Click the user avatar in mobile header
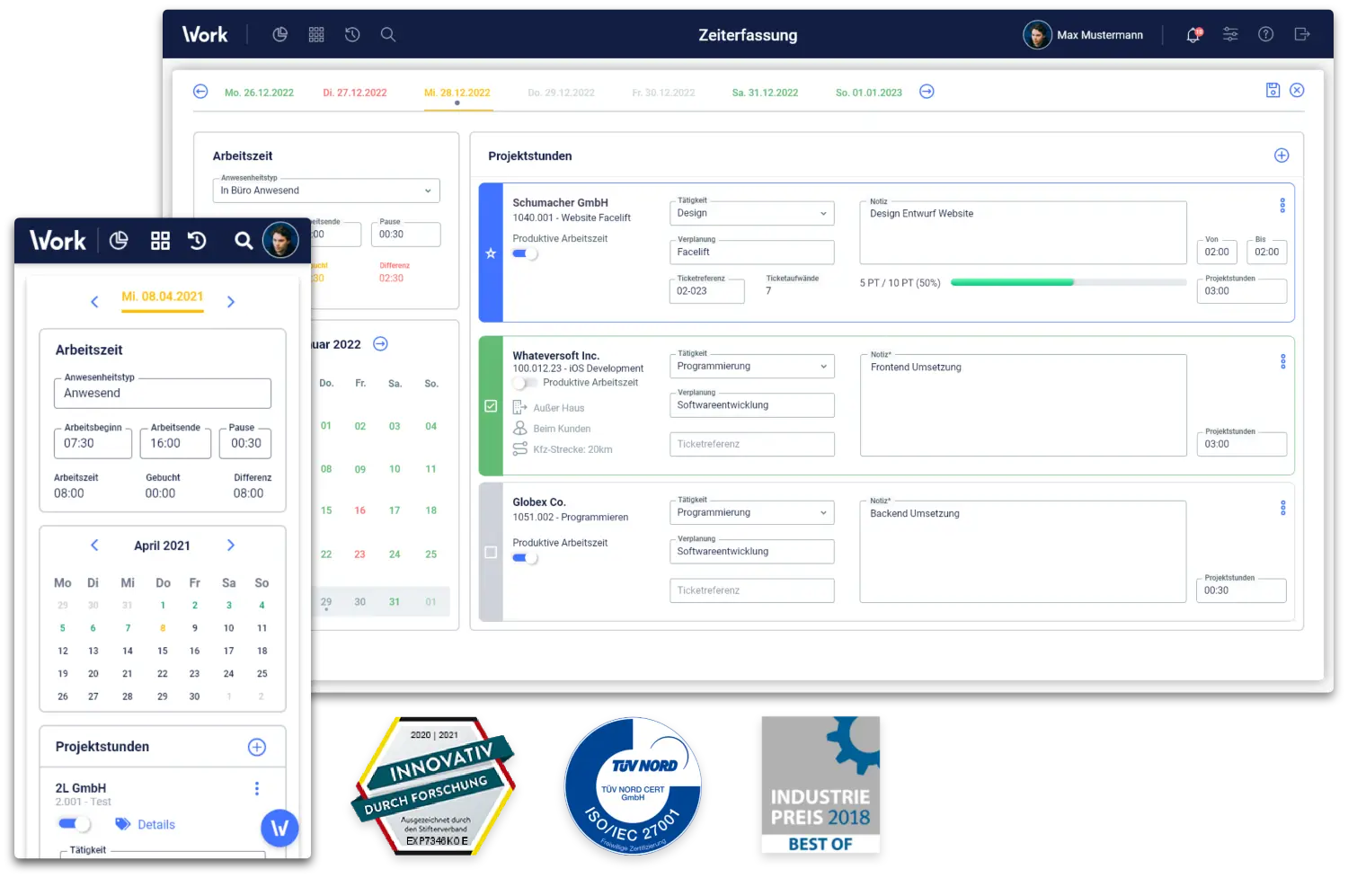Viewport: 1348px width, 896px height. (x=280, y=241)
